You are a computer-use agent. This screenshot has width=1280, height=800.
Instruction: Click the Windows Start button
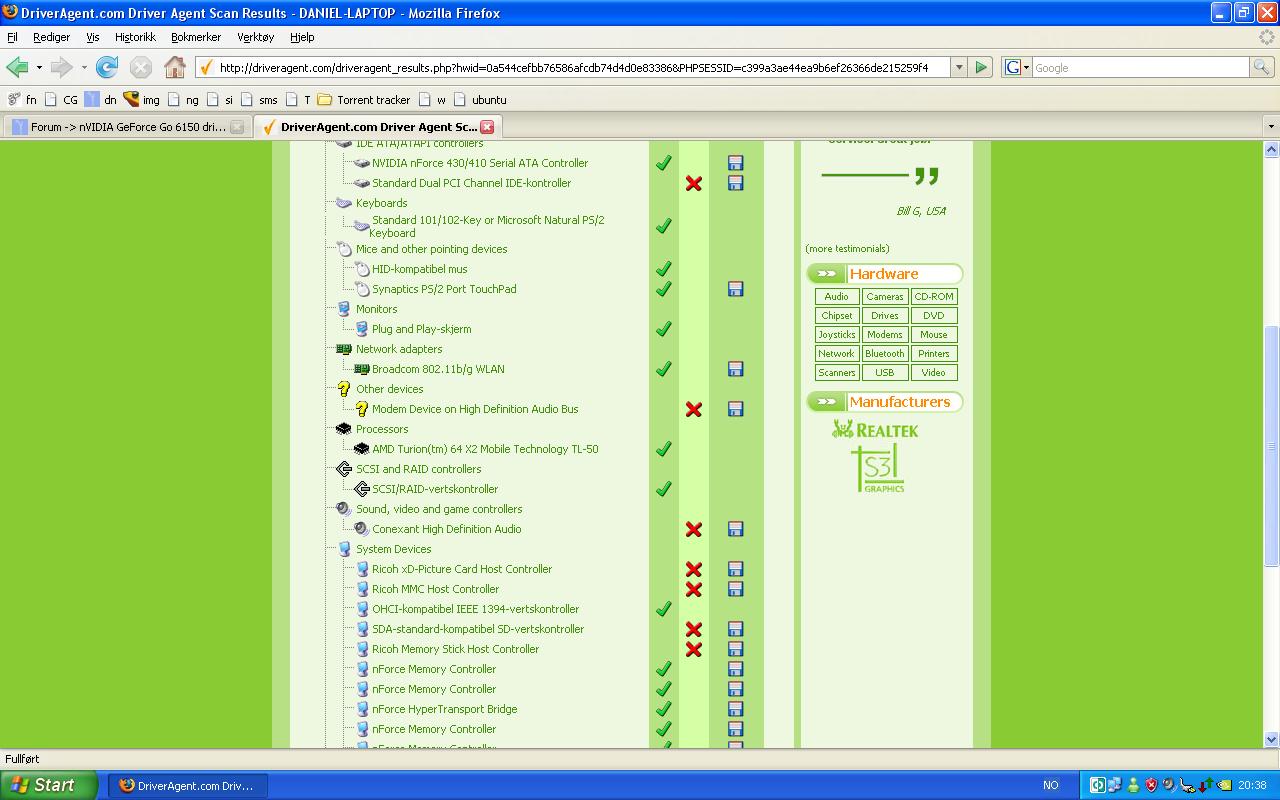49,785
